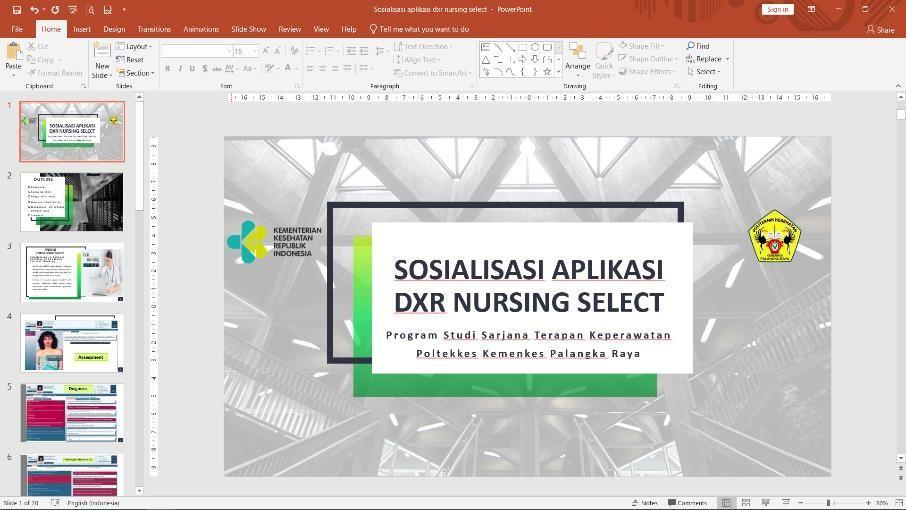Viewport: 906px width, 510px height.
Task: Click the New Slide icon
Action: pyautogui.click(x=102, y=51)
